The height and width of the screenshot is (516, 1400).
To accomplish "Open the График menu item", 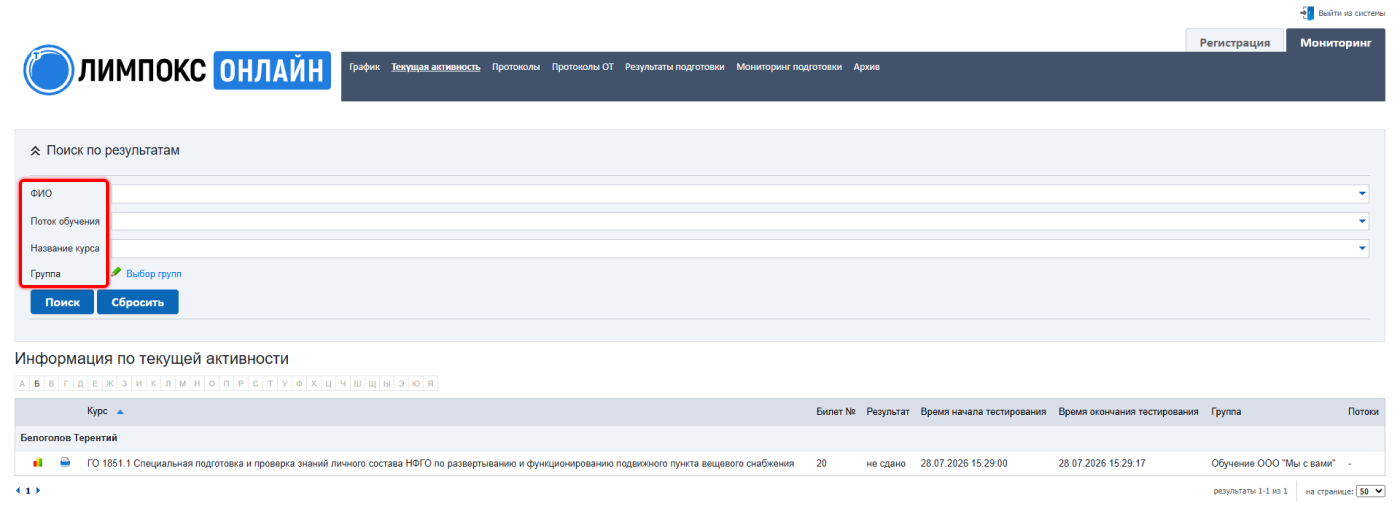I will click(365, 67).
